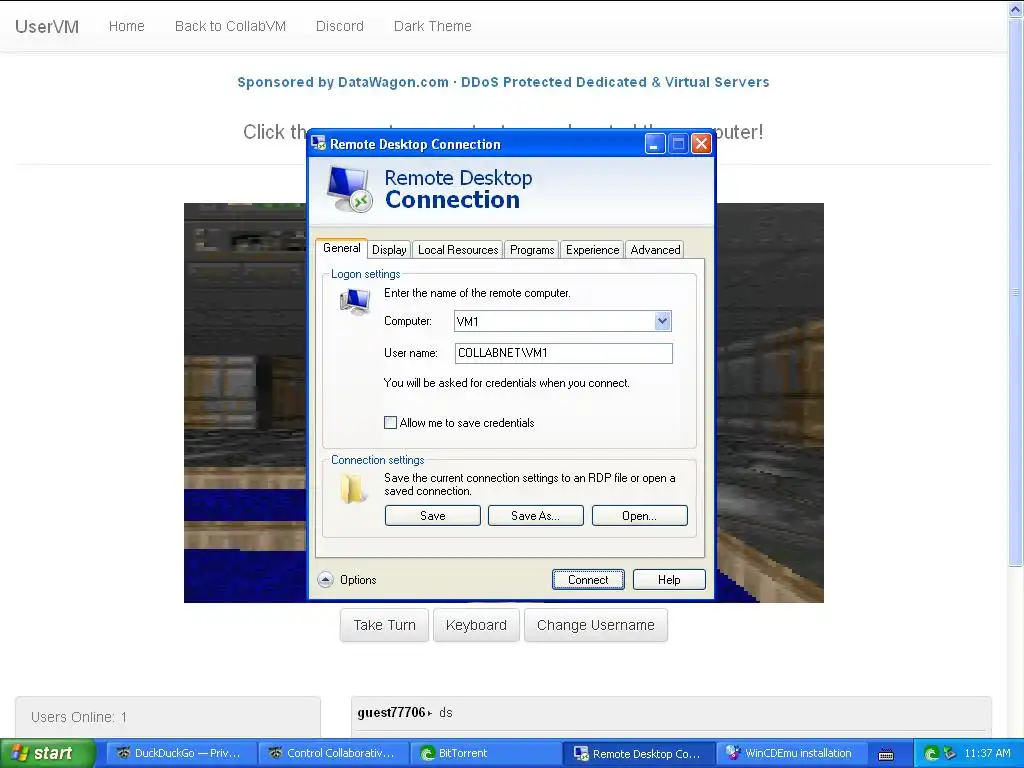Image resolution: width=1024 pixels, height=768 pixels.
Task: Open the on-screen Keyboard button
Action: (x=476, y=625)
